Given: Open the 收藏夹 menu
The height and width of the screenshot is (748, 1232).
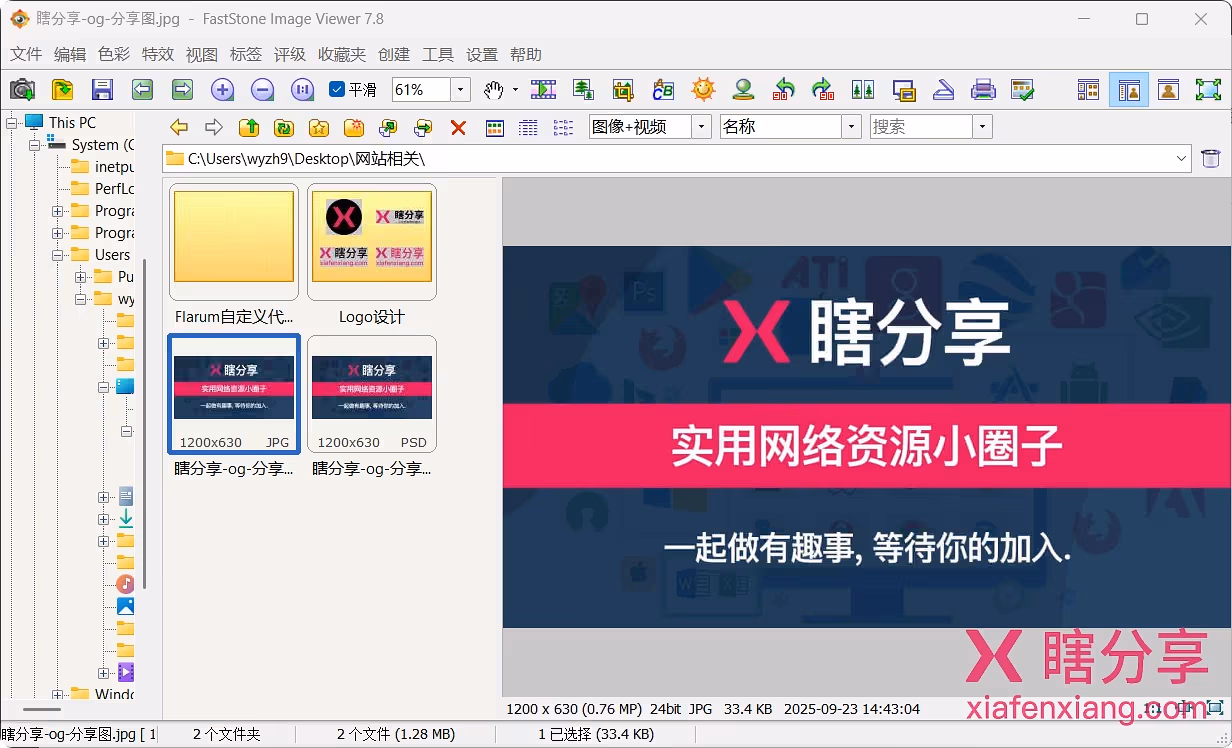Looking at the screenshot, I should coord(342,55).
